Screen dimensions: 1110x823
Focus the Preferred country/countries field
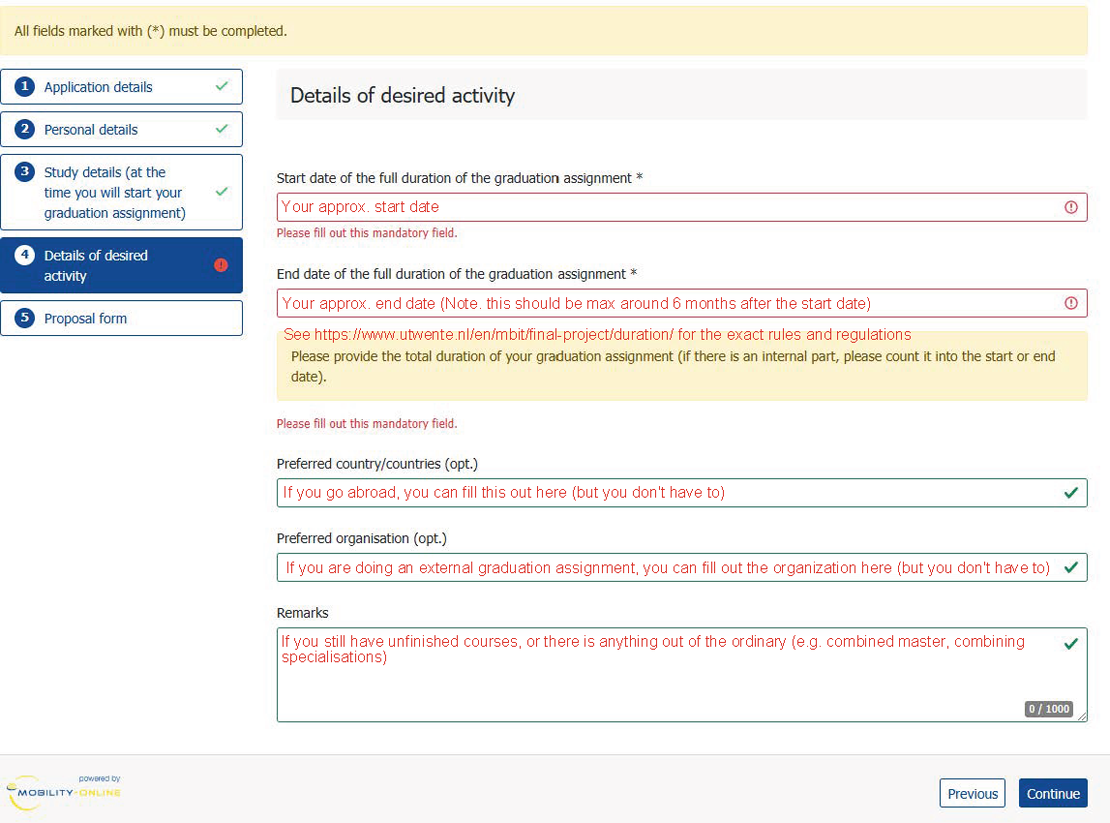coord(682,493)
